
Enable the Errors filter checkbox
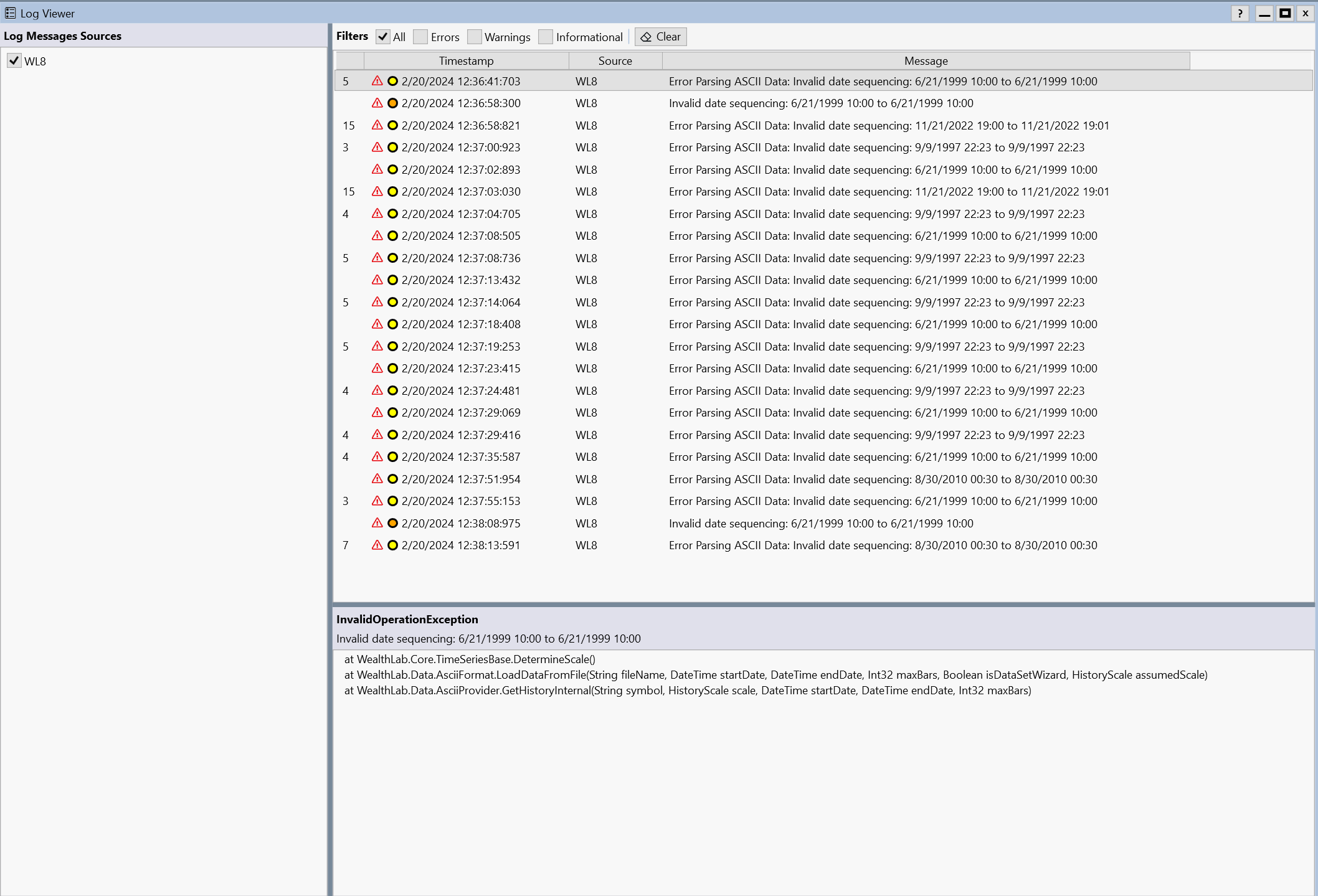420,37
